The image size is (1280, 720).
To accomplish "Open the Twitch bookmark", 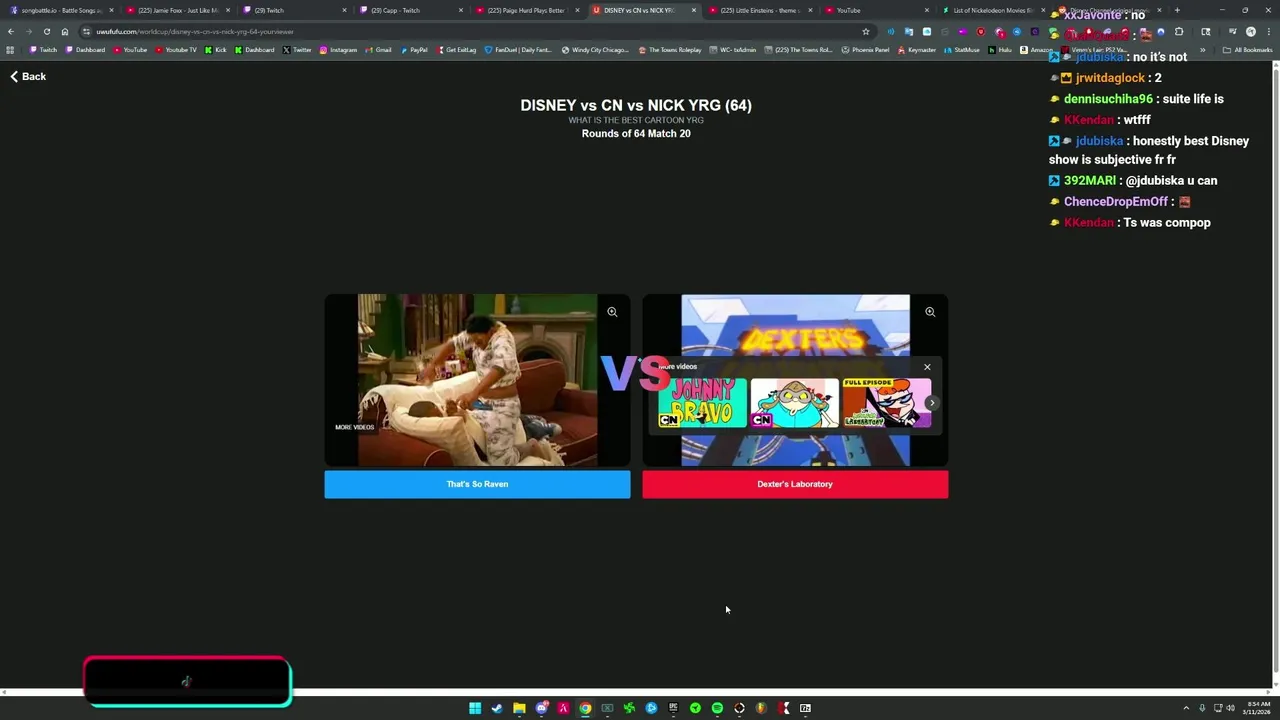I will (43, 50).
